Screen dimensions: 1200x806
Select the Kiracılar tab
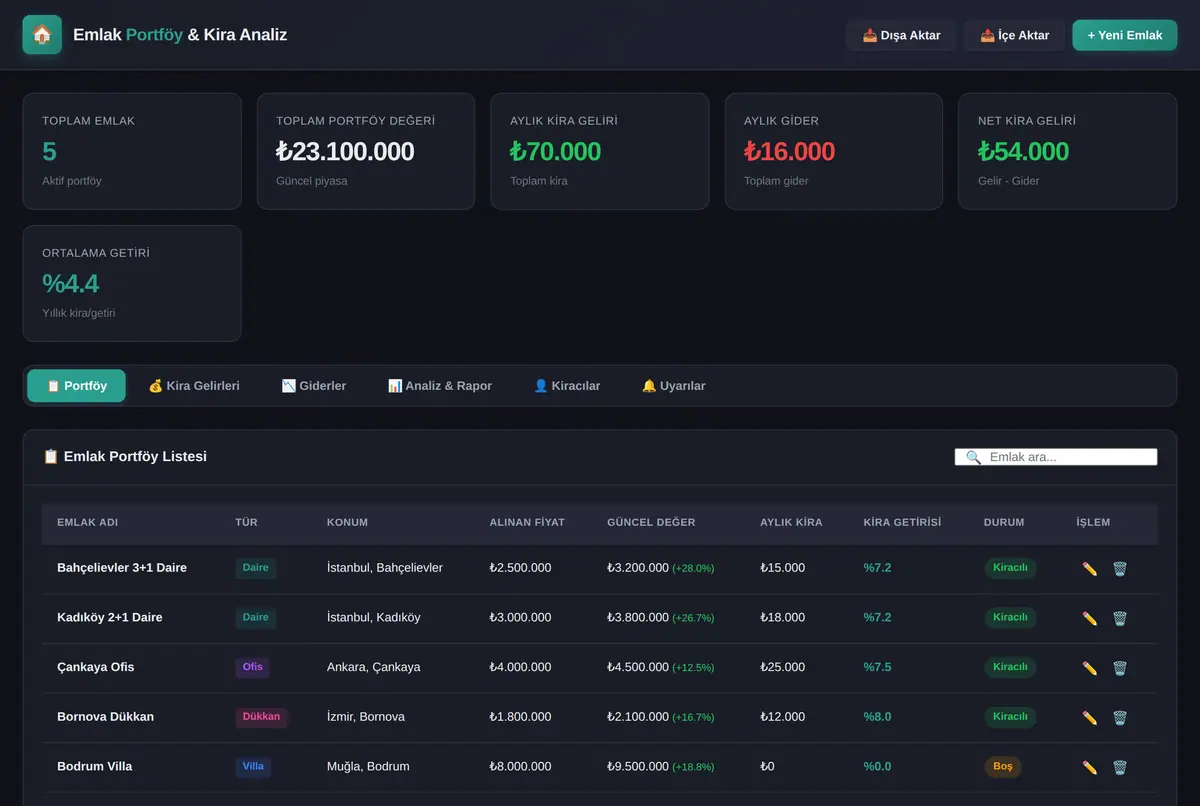(567, 386)
